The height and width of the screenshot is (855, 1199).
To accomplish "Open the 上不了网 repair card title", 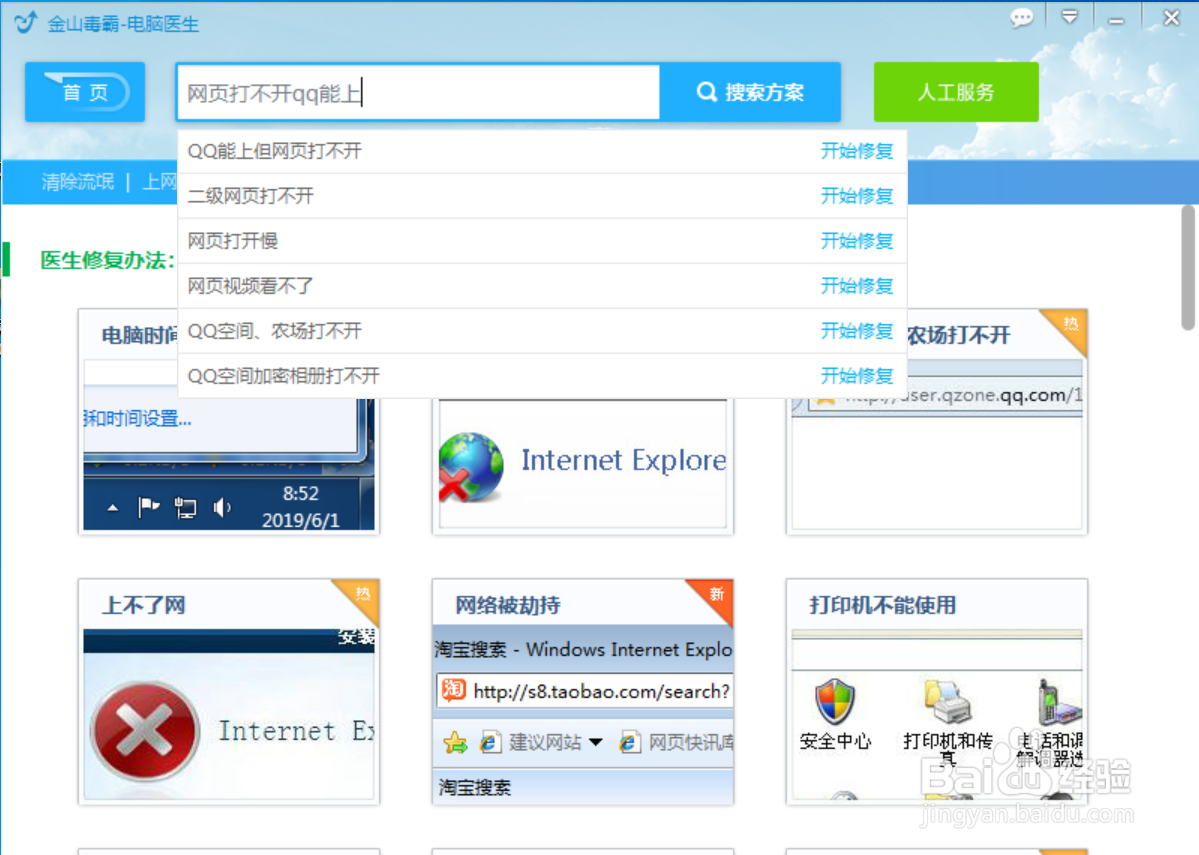I will tap(144, 606).
